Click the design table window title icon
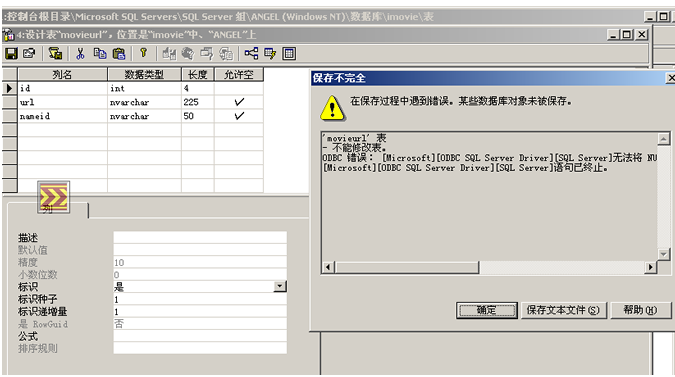675x377 pixels. pyautogui.click(x=8, y=35)
